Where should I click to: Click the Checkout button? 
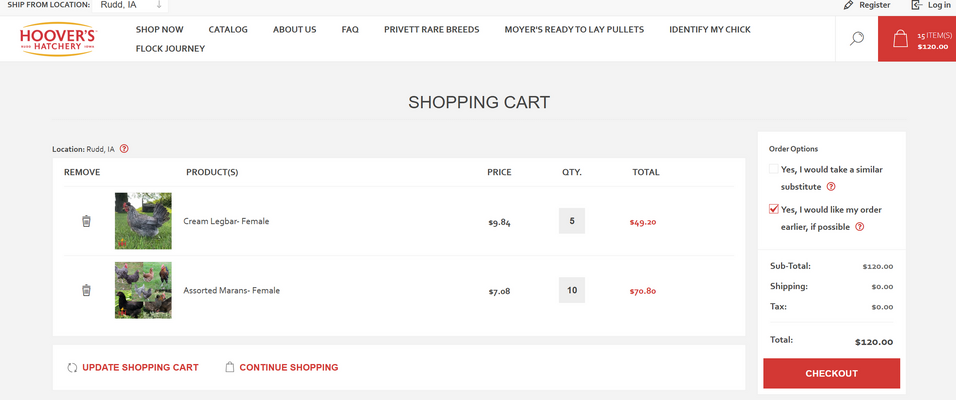point(832,373)
